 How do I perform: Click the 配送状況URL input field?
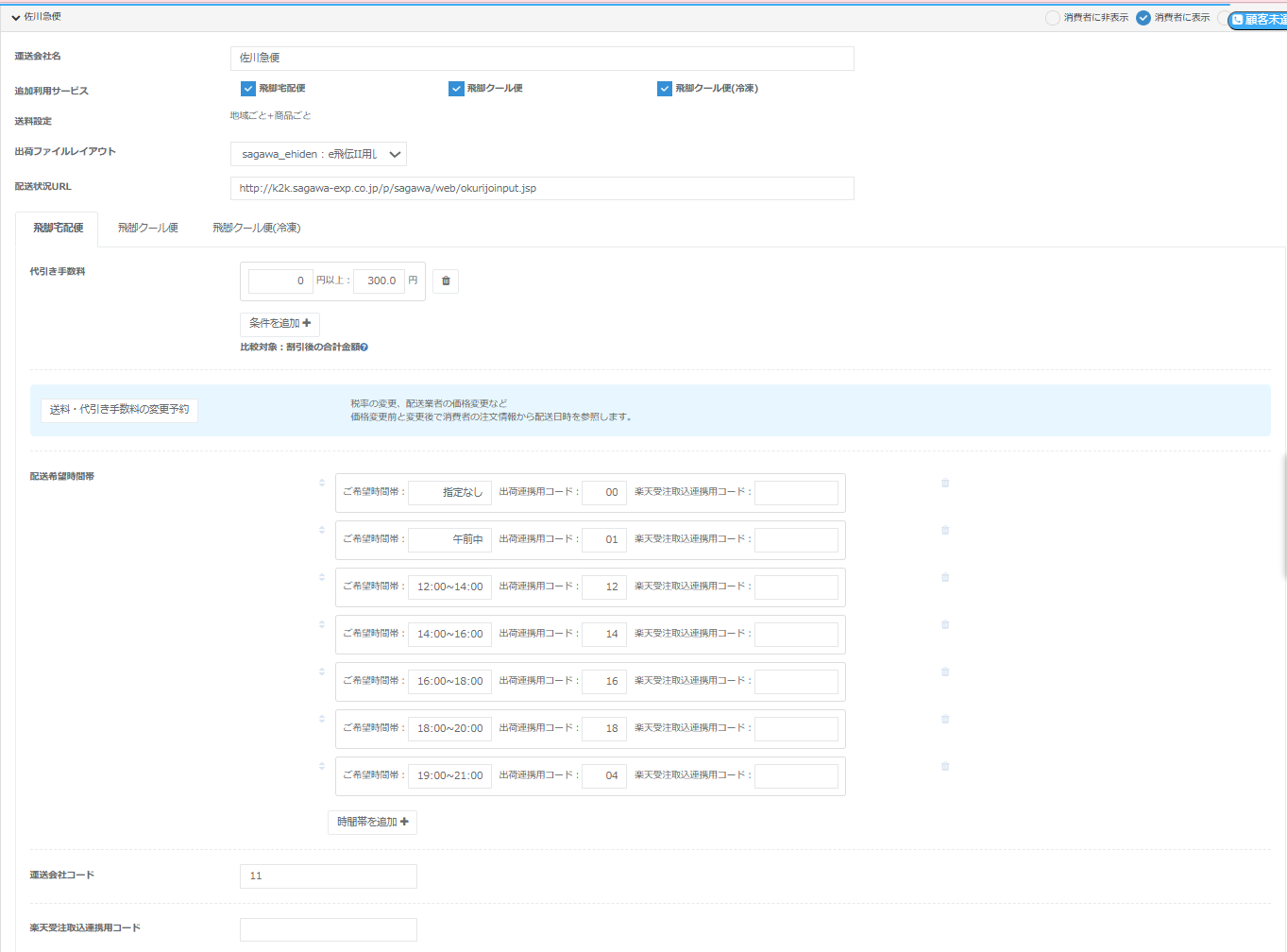541,189
